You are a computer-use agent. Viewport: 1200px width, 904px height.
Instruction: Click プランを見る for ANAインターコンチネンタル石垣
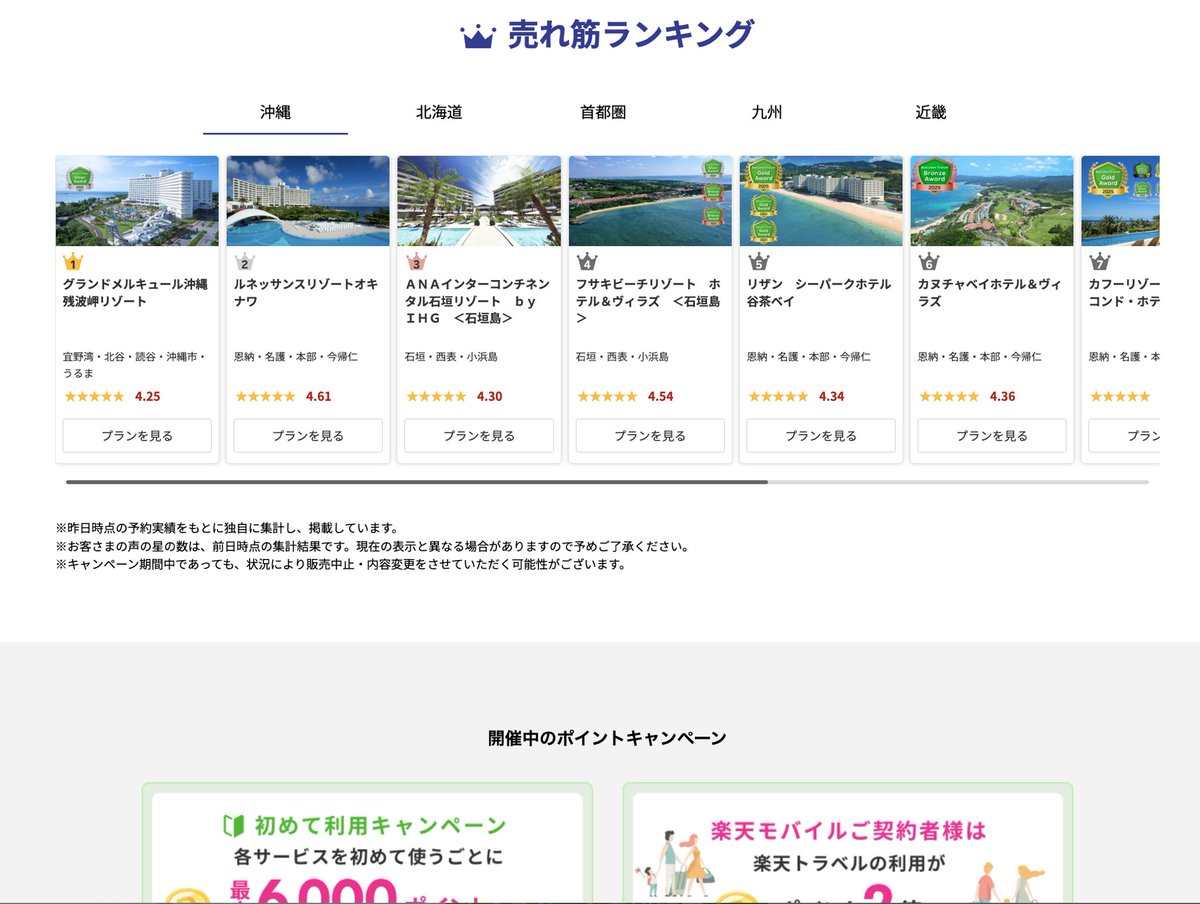tap(479, 436)
